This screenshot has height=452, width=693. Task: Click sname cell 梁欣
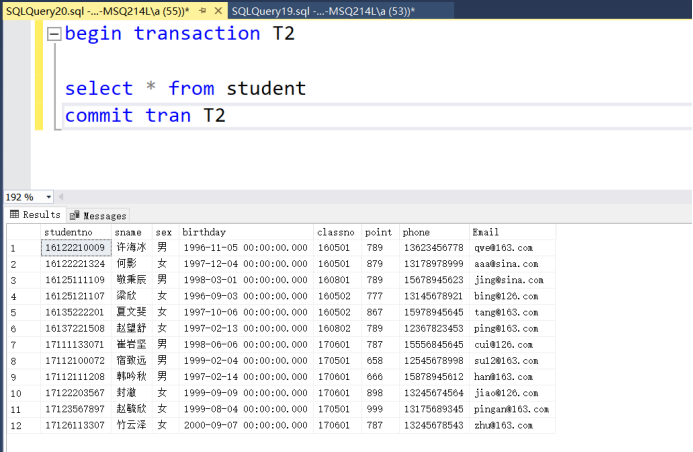click(132, 296)
